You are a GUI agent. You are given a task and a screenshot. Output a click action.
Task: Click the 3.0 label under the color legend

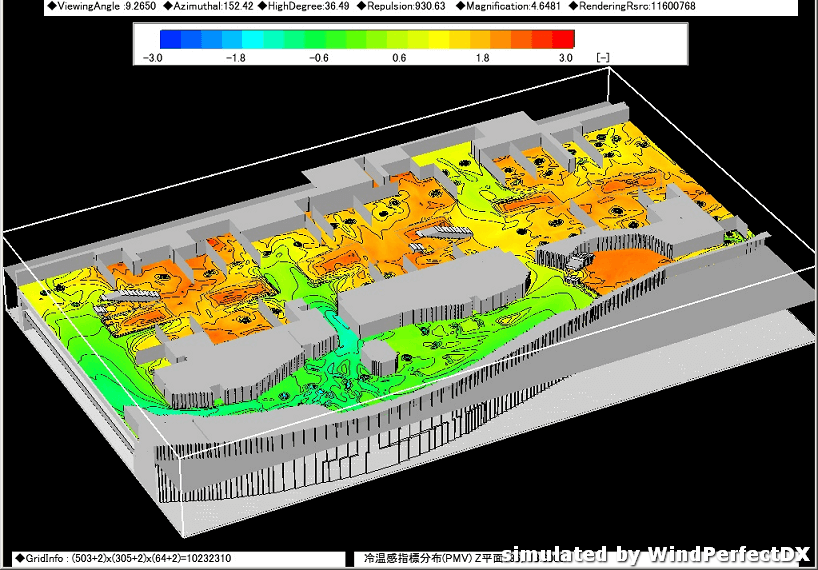pos(566,58)
